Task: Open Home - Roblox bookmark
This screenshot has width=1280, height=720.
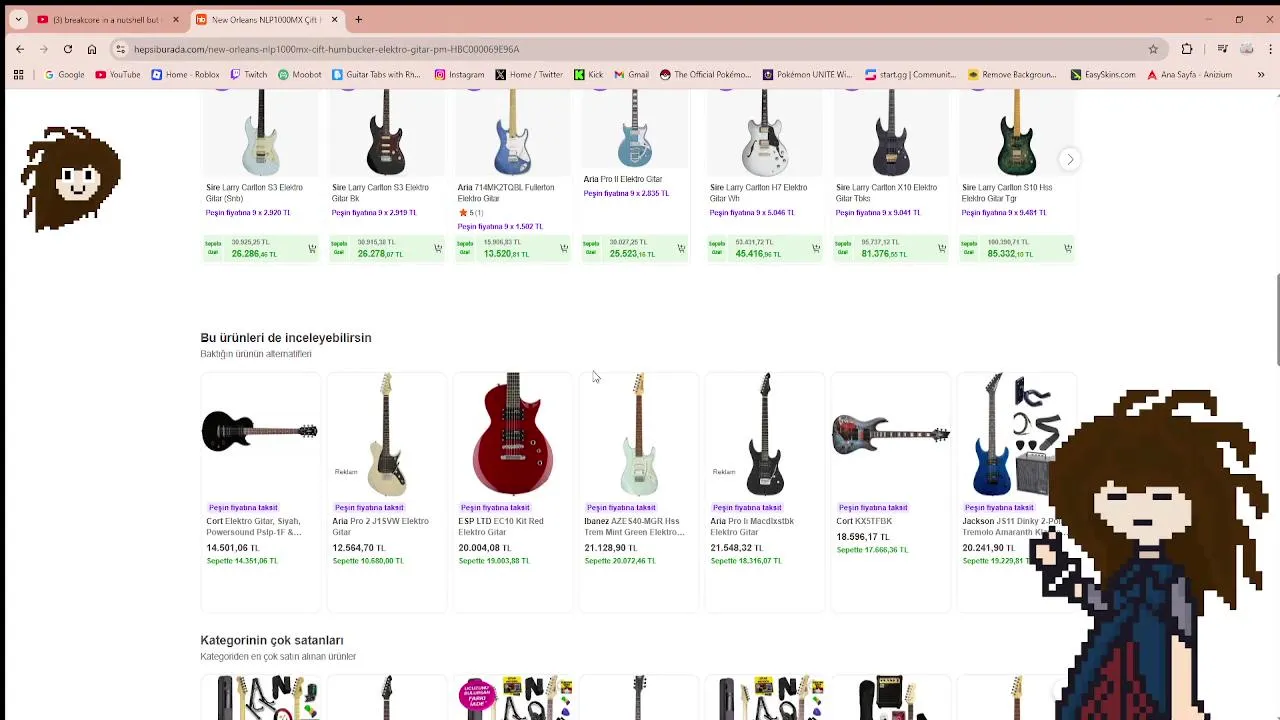Action: click(185, 74)
